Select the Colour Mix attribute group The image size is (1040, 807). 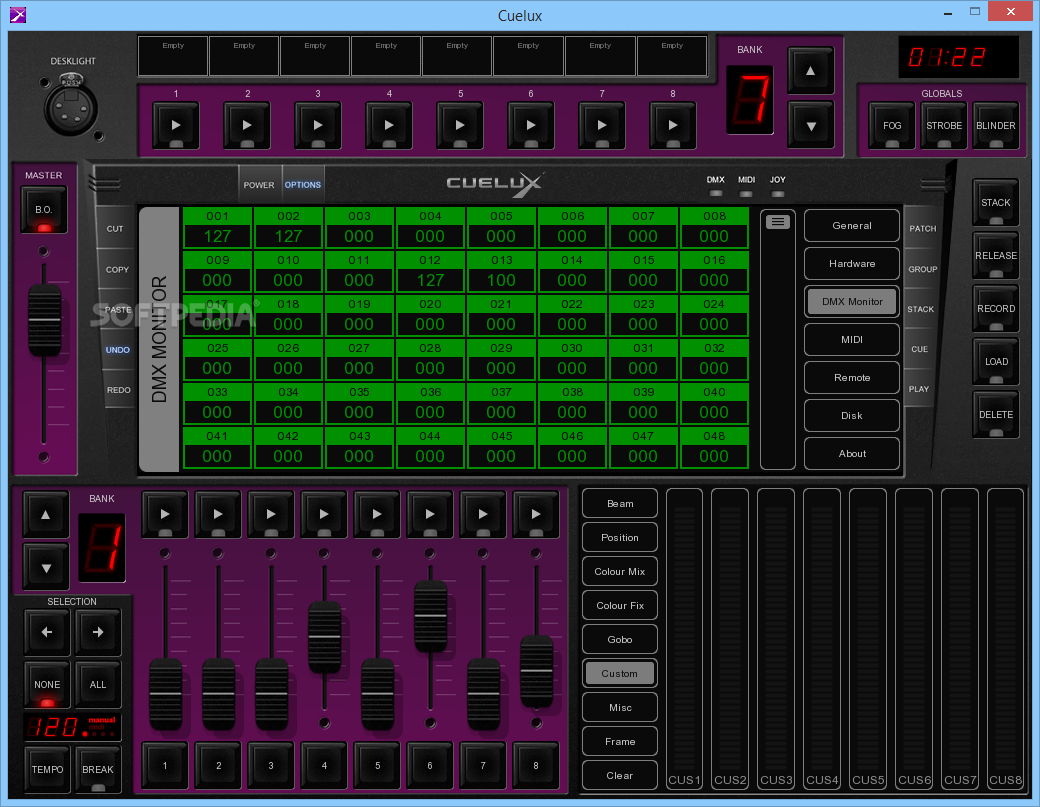(619, 572)
